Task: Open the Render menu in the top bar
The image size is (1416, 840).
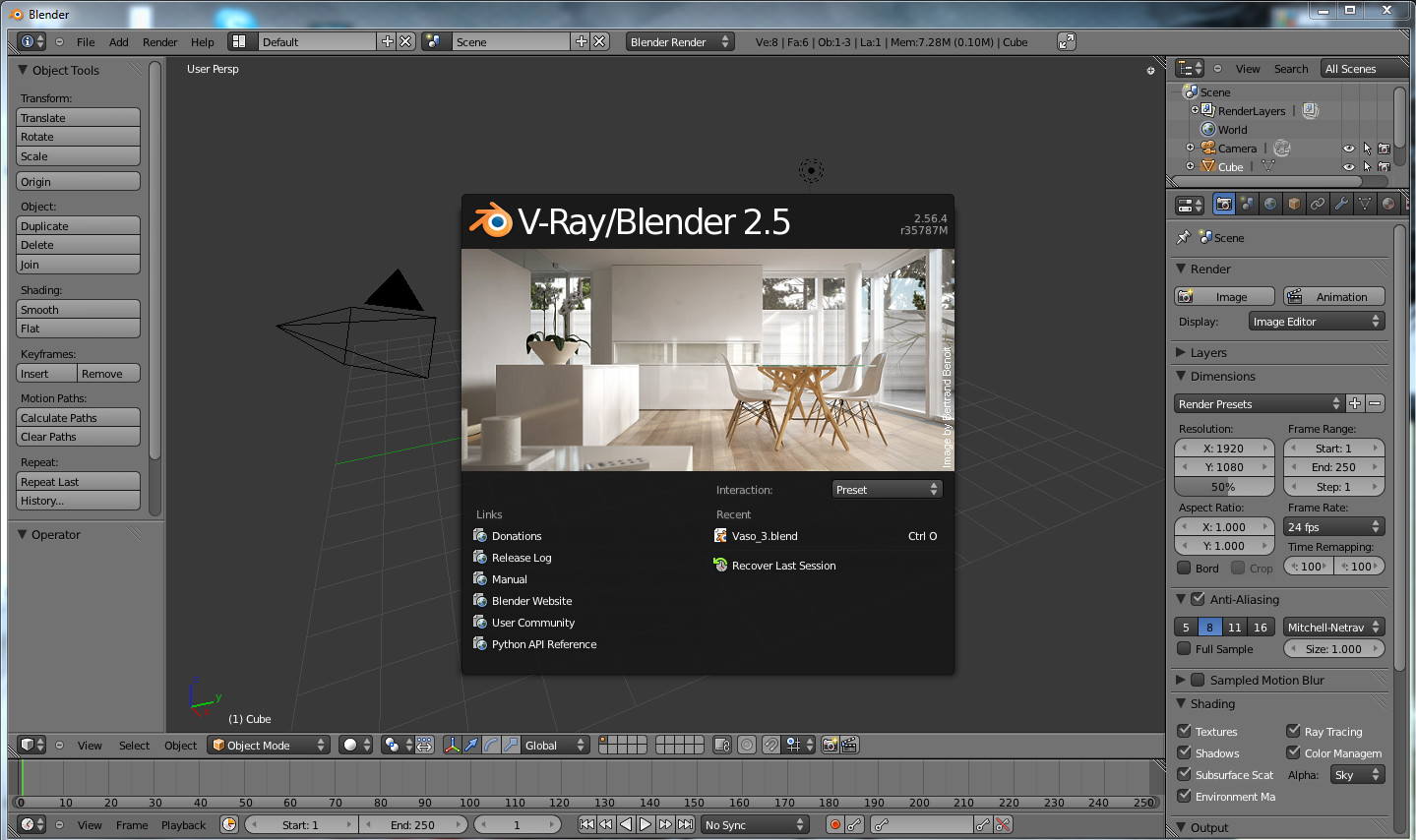Action: (x=159, y=41)
